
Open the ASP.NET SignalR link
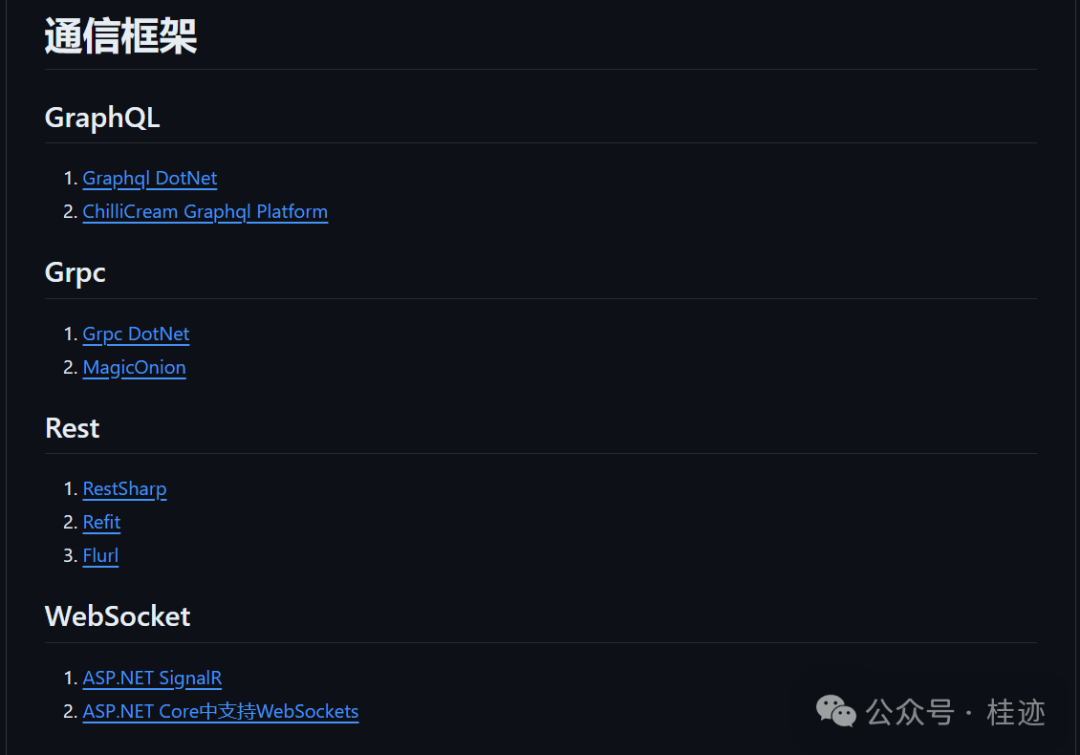click(x=152, y=678)
